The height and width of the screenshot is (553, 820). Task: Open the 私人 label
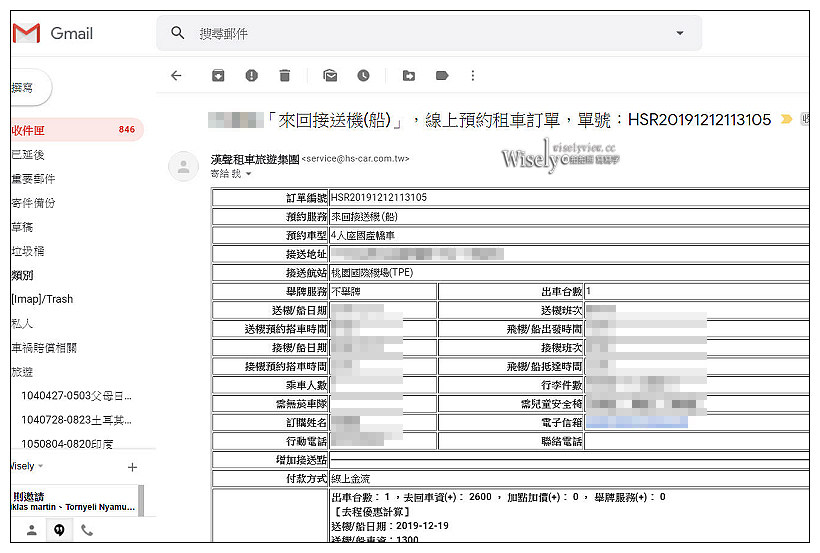tap(22, 323)
